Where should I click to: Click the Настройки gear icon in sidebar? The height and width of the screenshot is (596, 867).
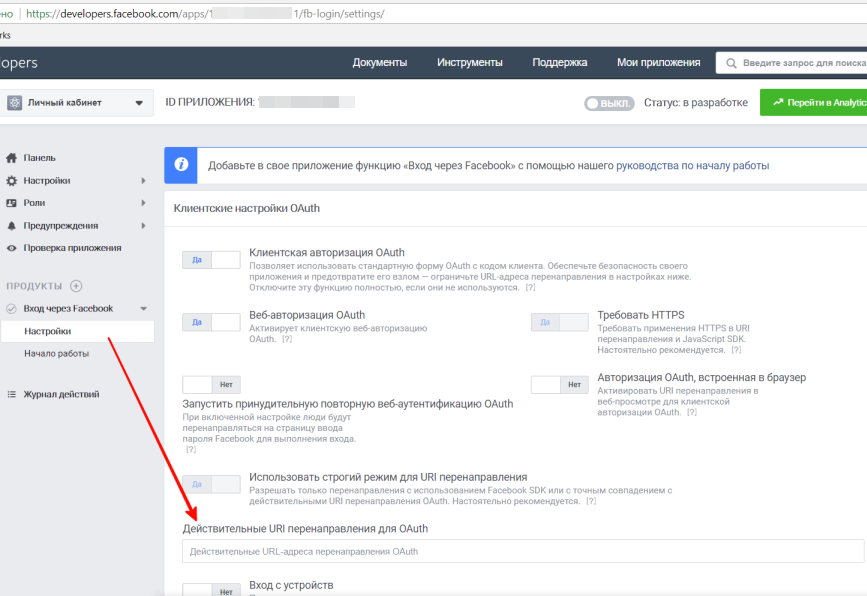click(12, 181)
